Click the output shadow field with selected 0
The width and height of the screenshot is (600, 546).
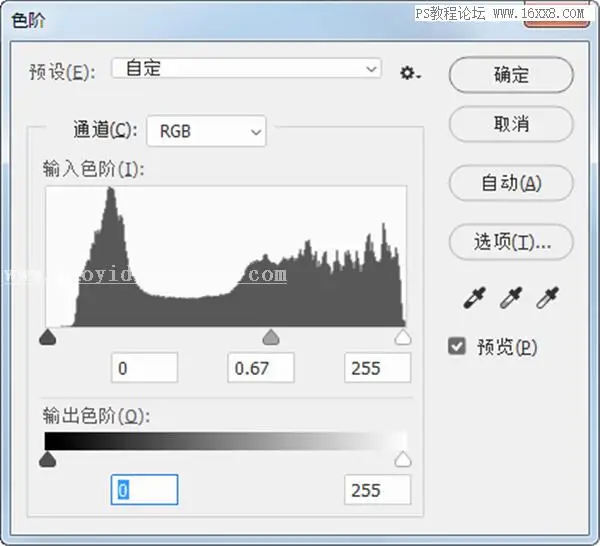[144, 489]
